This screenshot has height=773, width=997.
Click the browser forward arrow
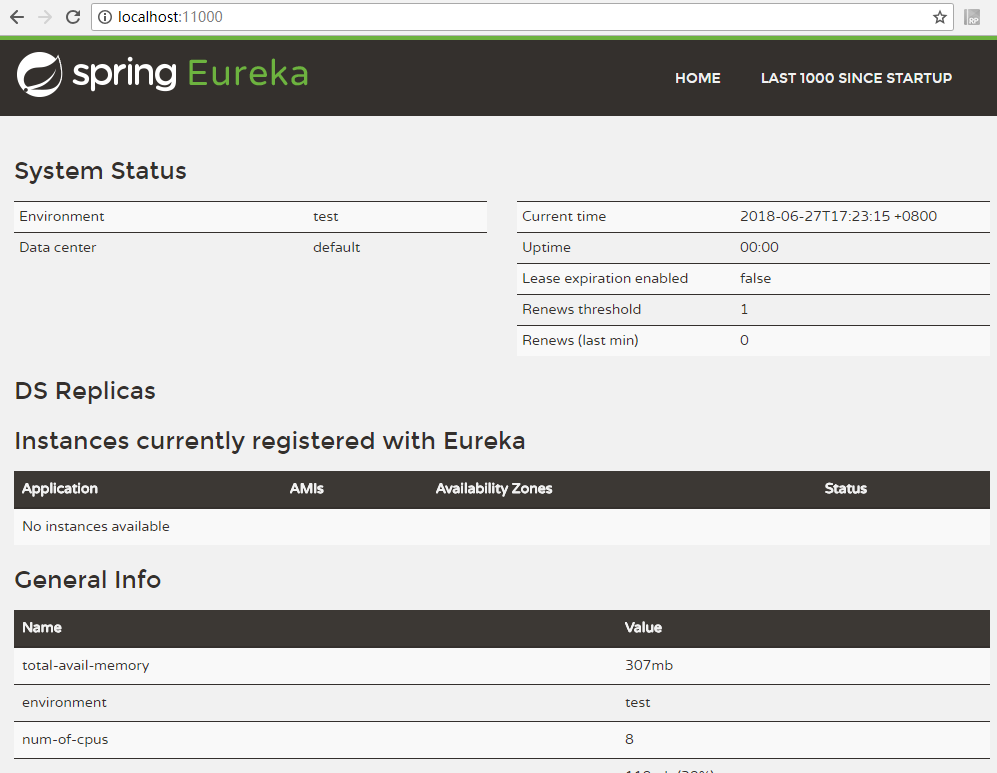point(45,17)
